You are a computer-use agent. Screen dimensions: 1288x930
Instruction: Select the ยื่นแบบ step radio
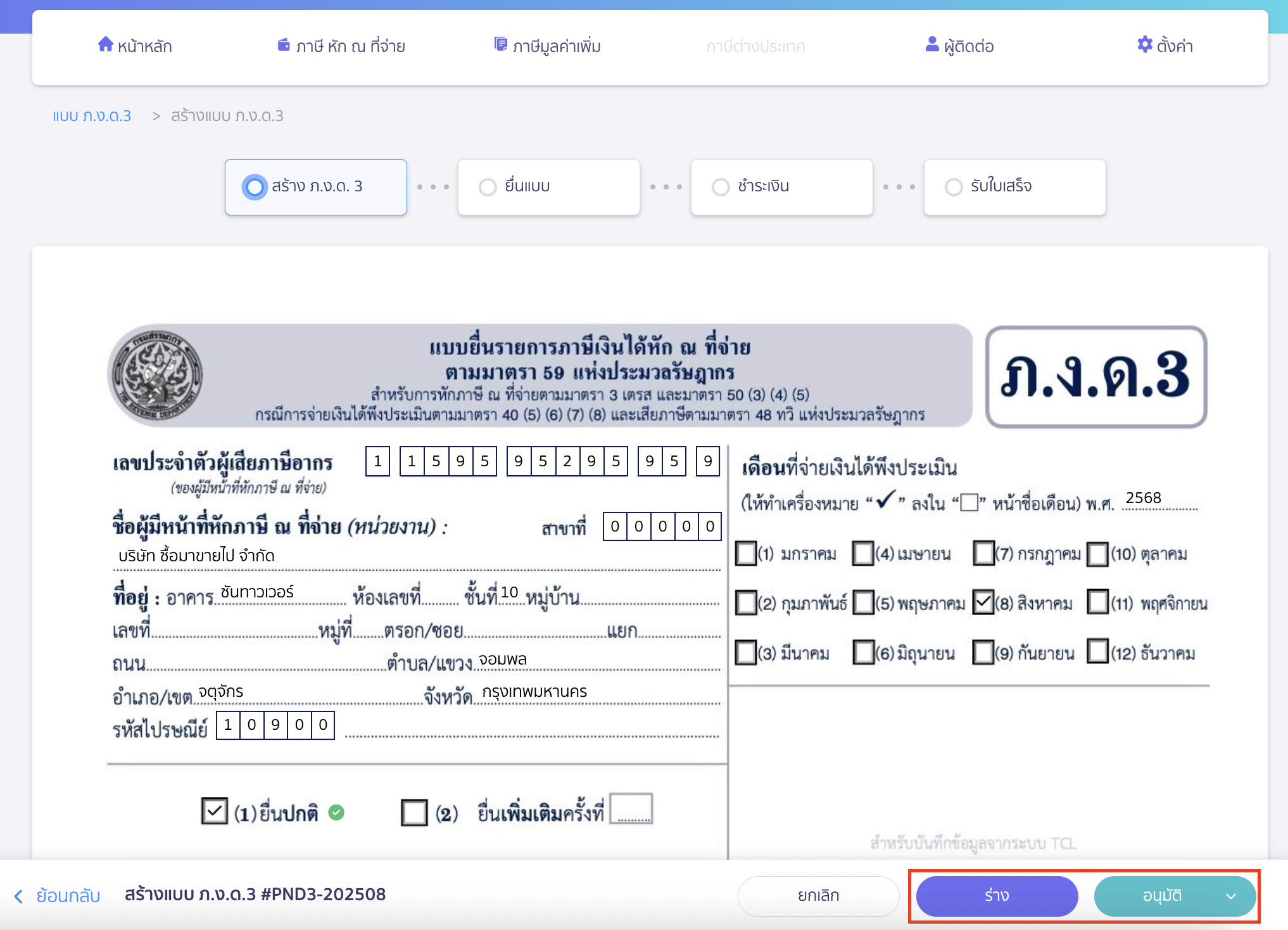(x=487, y=186)
